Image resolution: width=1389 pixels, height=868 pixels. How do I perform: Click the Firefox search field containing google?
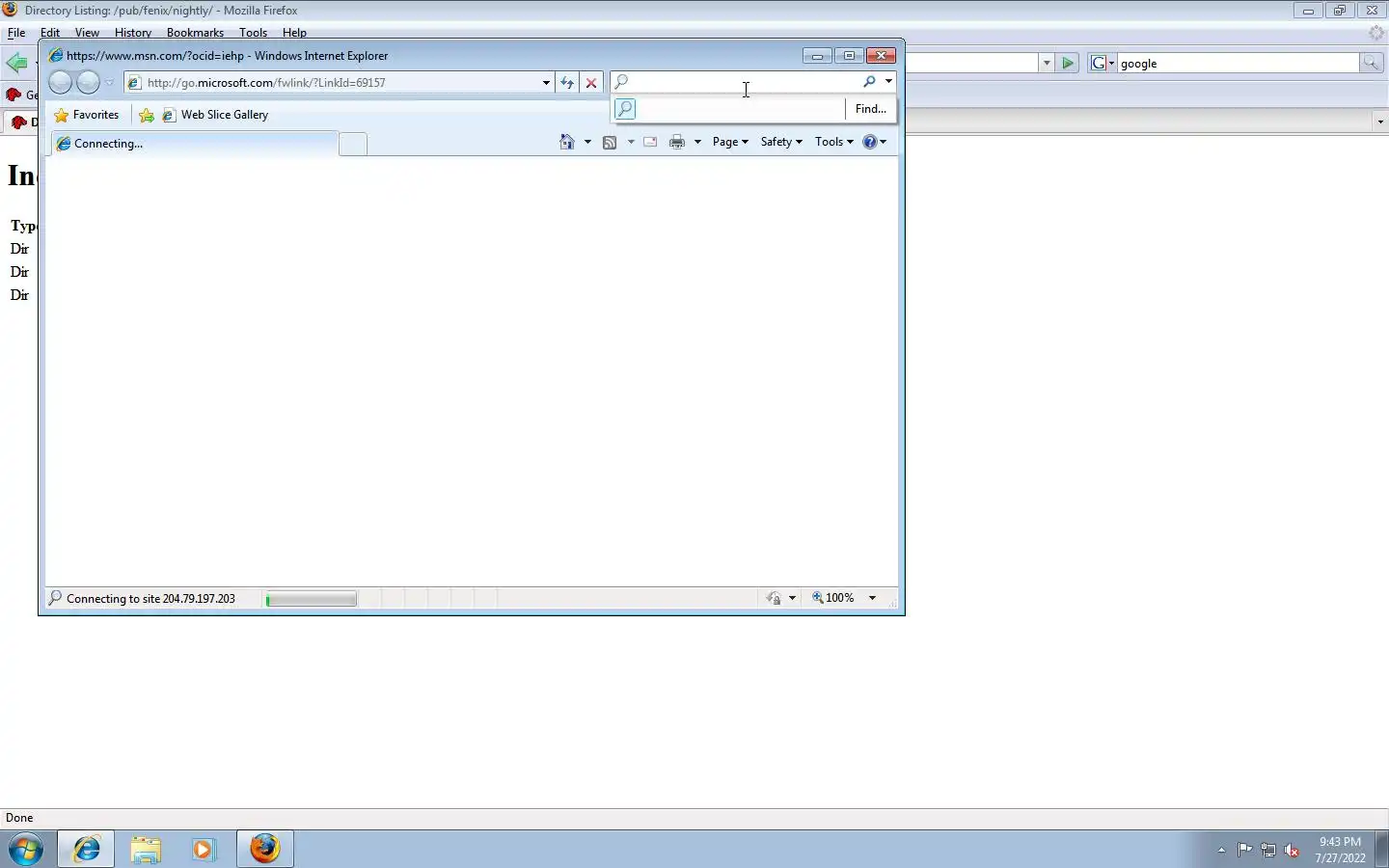coord(1238,63)
